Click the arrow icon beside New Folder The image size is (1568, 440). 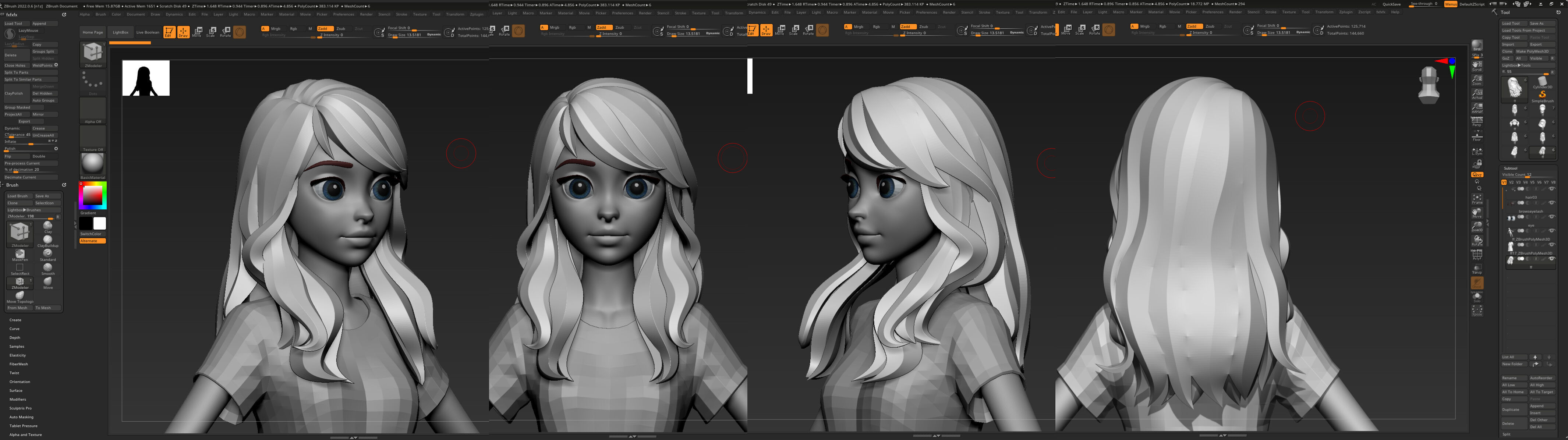tap(1535, 364)
